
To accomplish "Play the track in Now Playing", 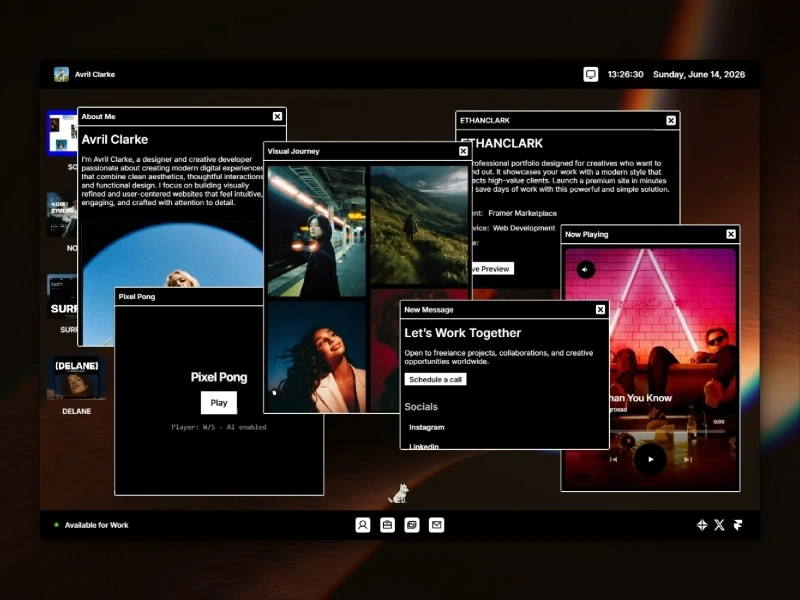I will (x=650, y=459).
